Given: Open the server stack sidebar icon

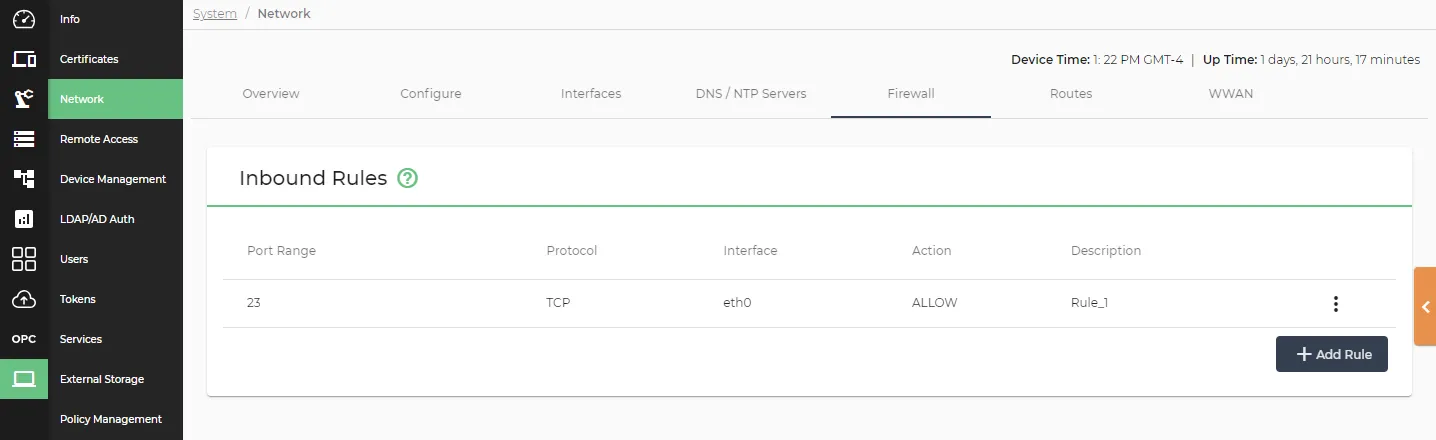Looking at the screenshot, I should coord(24,139).
